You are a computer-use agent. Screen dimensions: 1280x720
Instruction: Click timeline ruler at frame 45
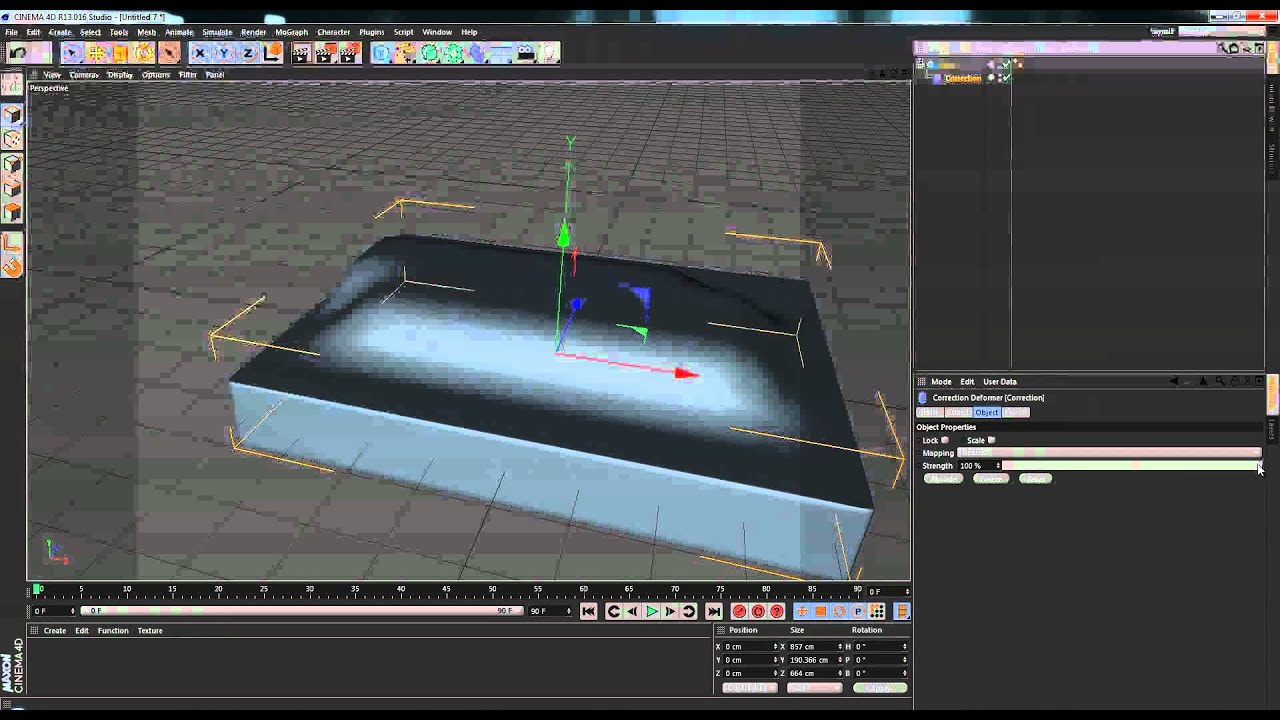pos(446,590)
